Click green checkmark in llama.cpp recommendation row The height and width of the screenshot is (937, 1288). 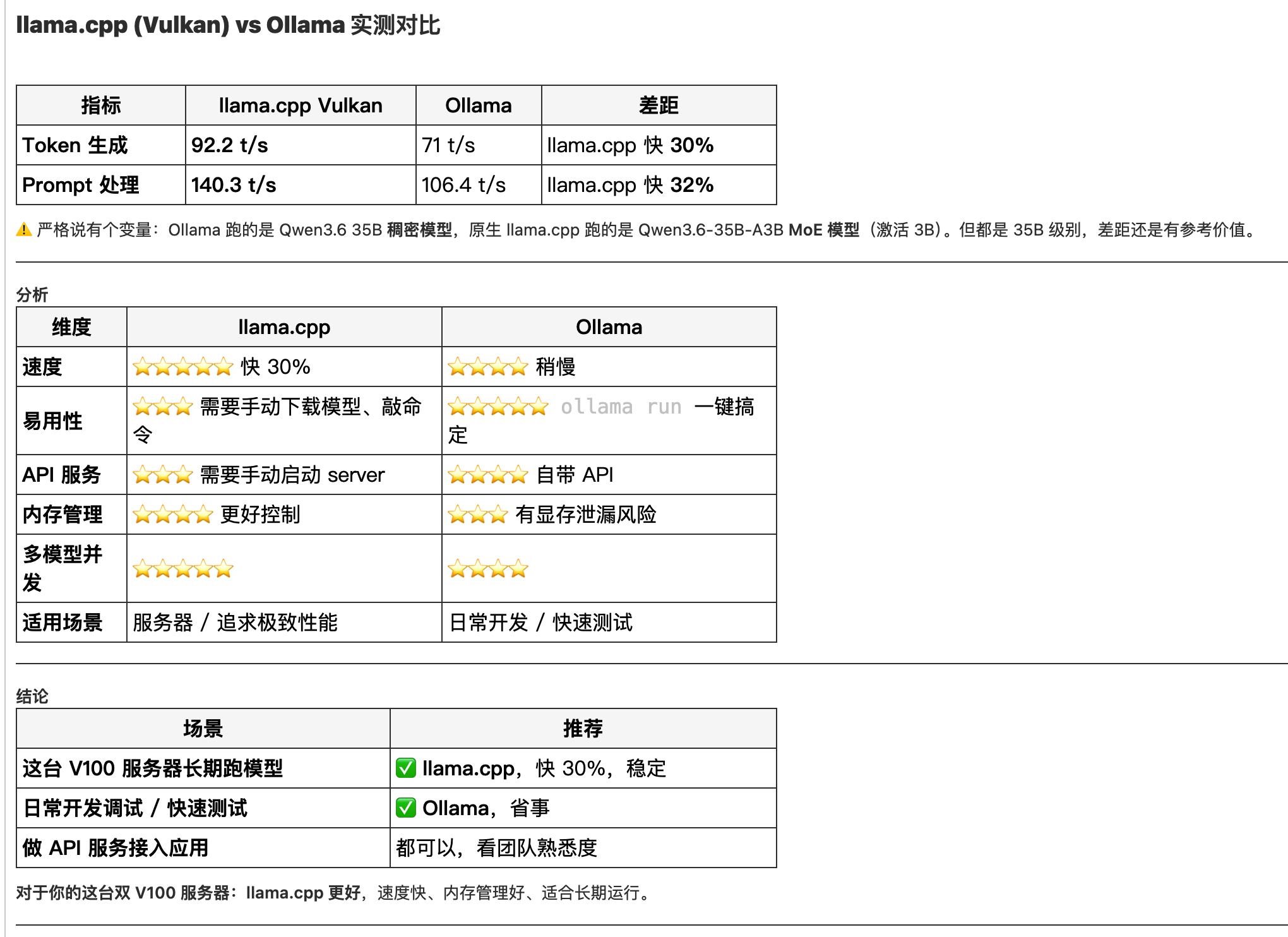[x=406, y=768]
